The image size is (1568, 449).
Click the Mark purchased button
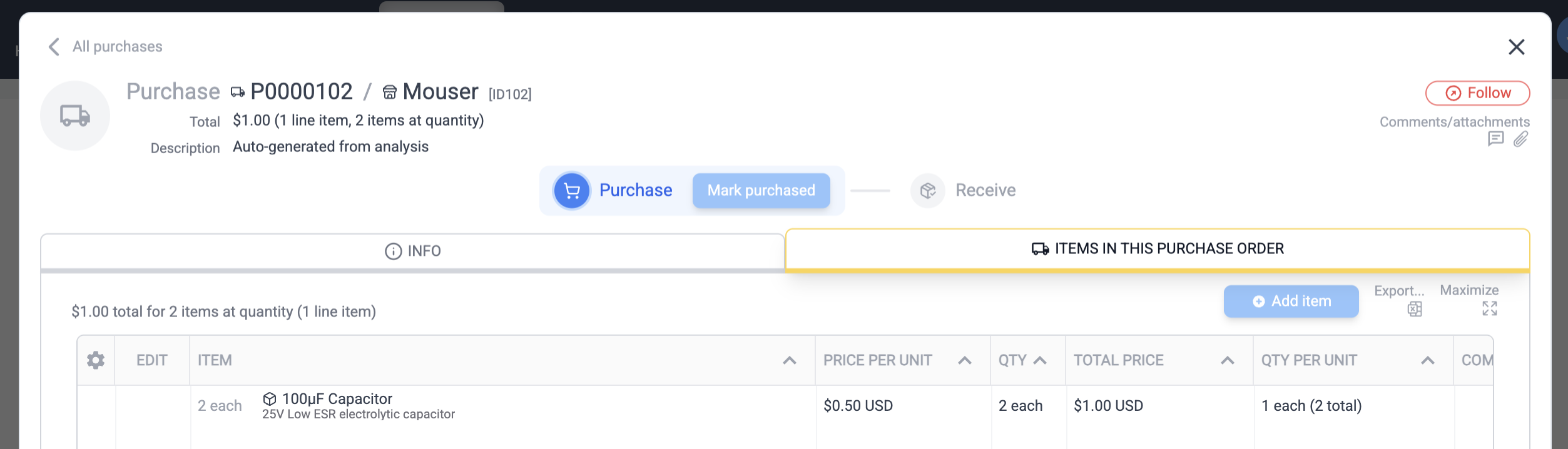click(x=761, y=190)
